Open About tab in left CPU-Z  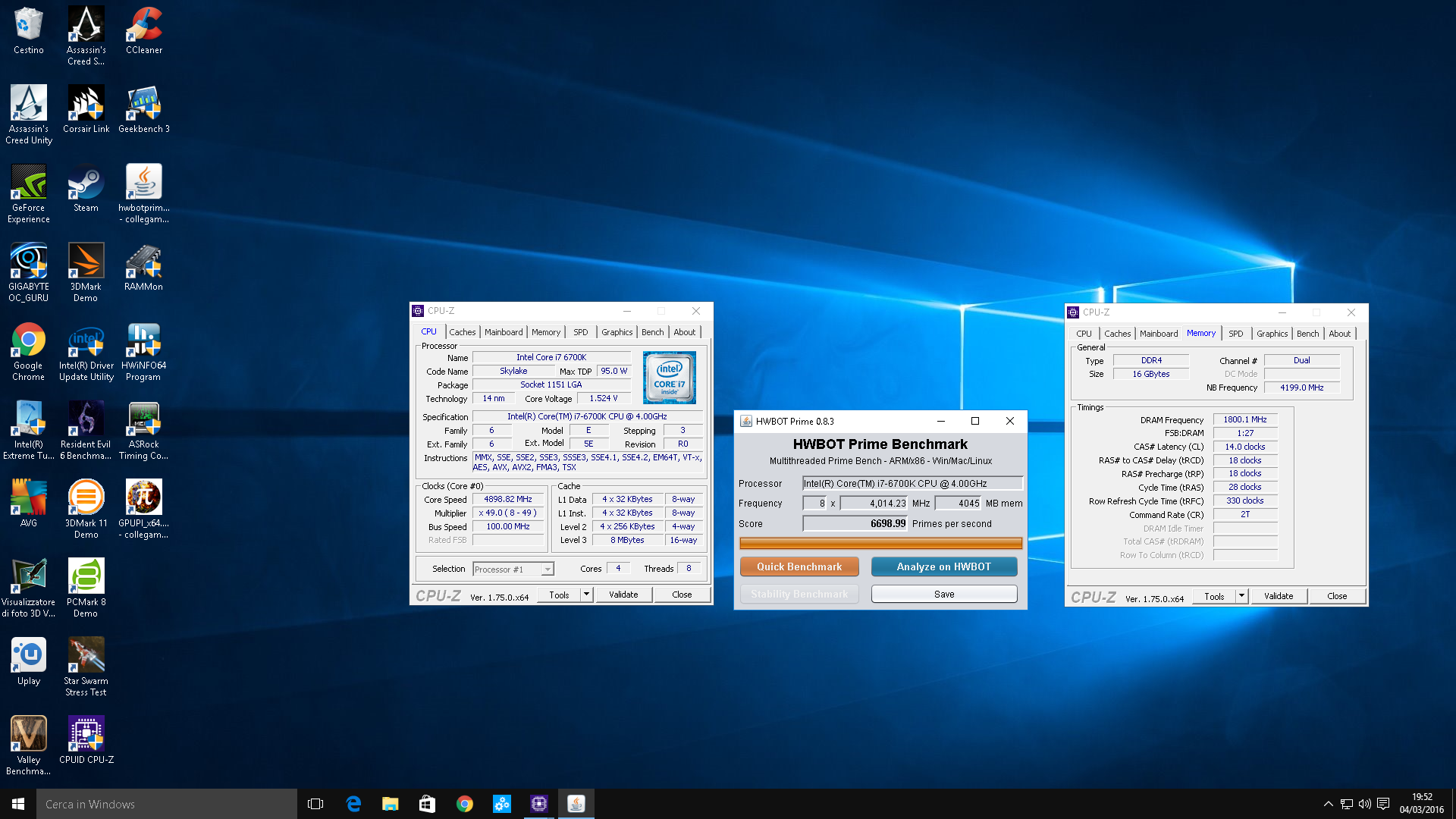[684, 332]
